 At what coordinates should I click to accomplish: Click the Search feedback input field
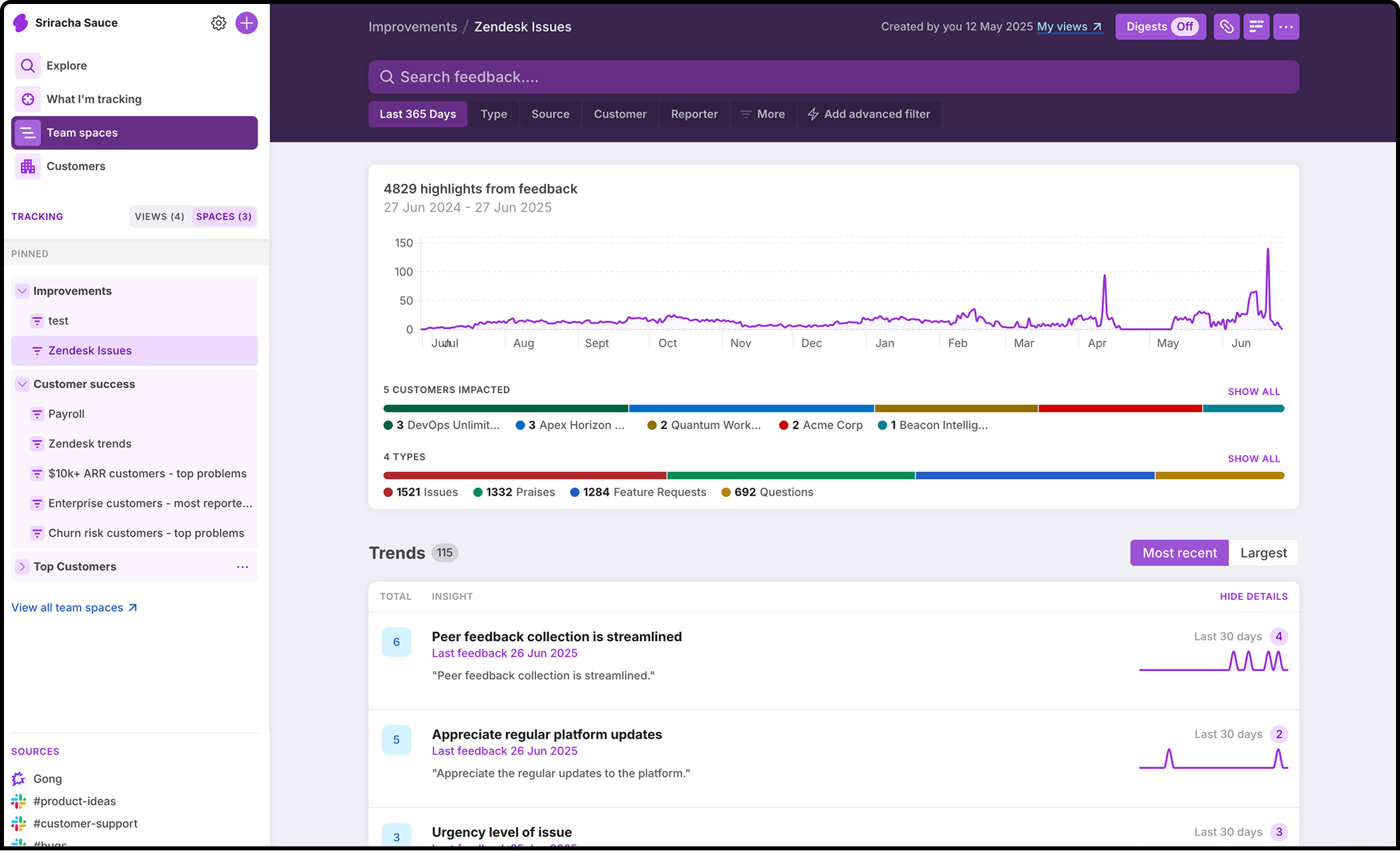click(833, 77)
